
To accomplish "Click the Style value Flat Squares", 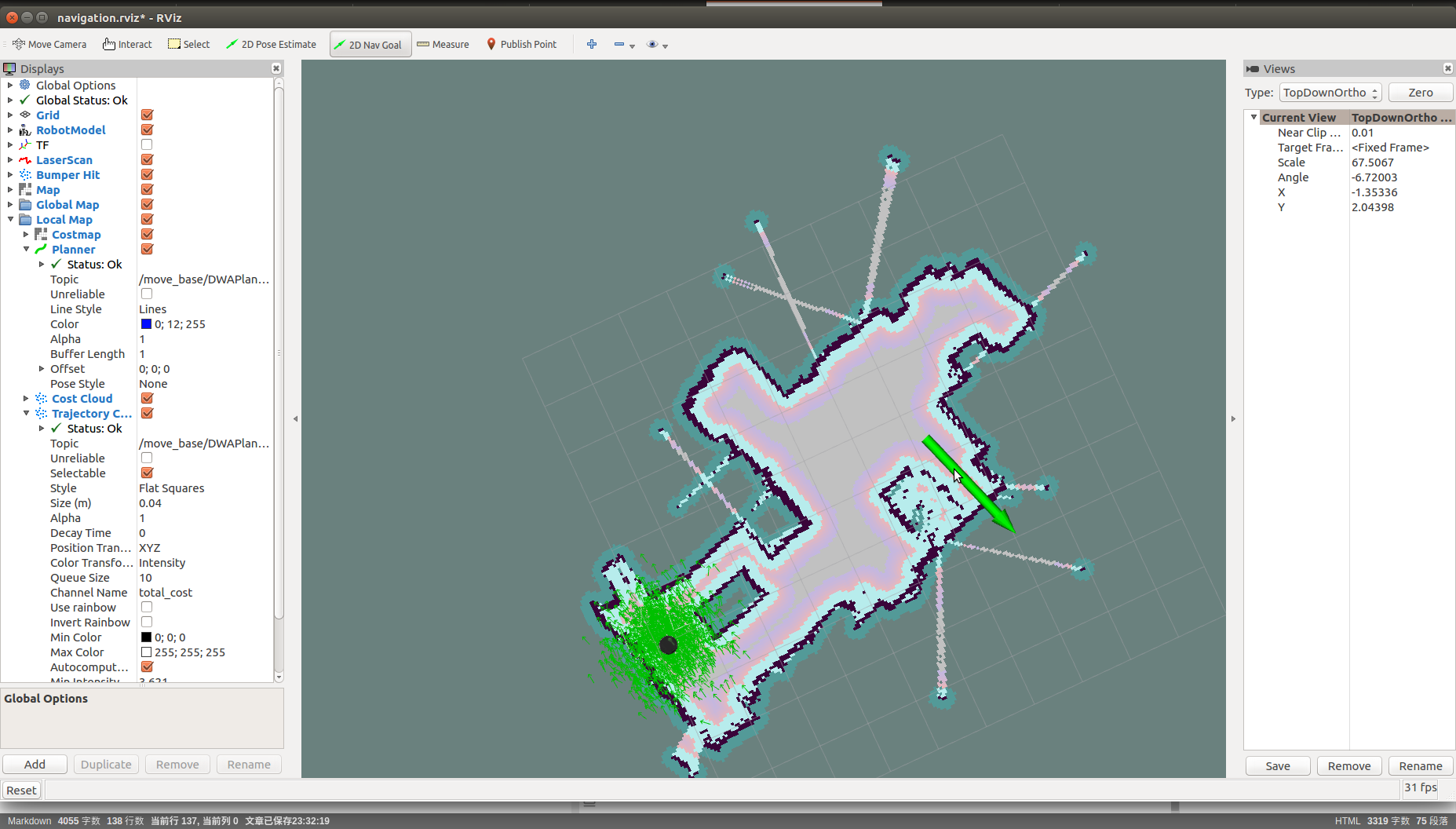I will tap(172, 488).
